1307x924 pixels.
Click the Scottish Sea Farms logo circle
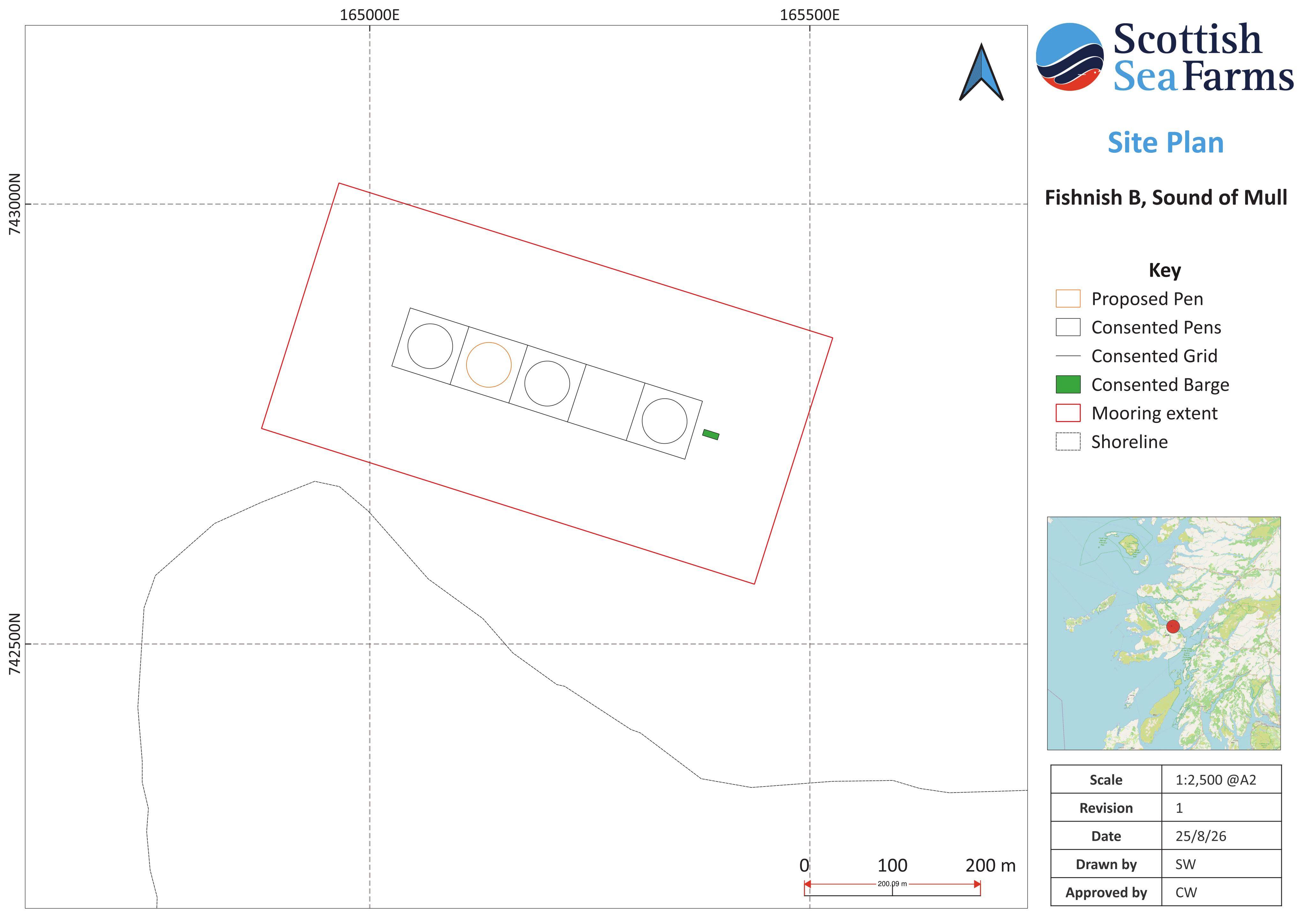click(1070, 56)
